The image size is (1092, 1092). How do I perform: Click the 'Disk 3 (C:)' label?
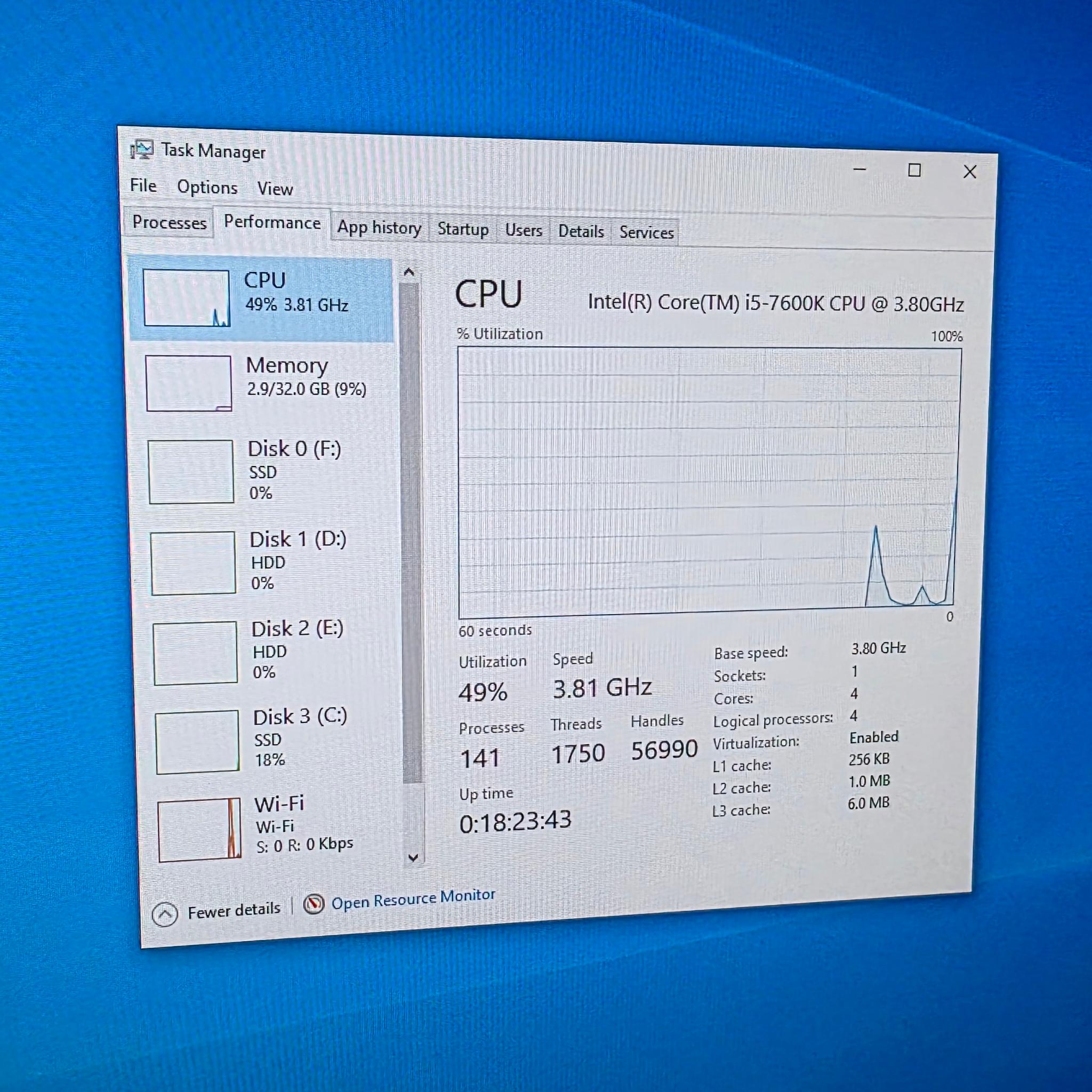pyautogui.click(x=300, y=716)
